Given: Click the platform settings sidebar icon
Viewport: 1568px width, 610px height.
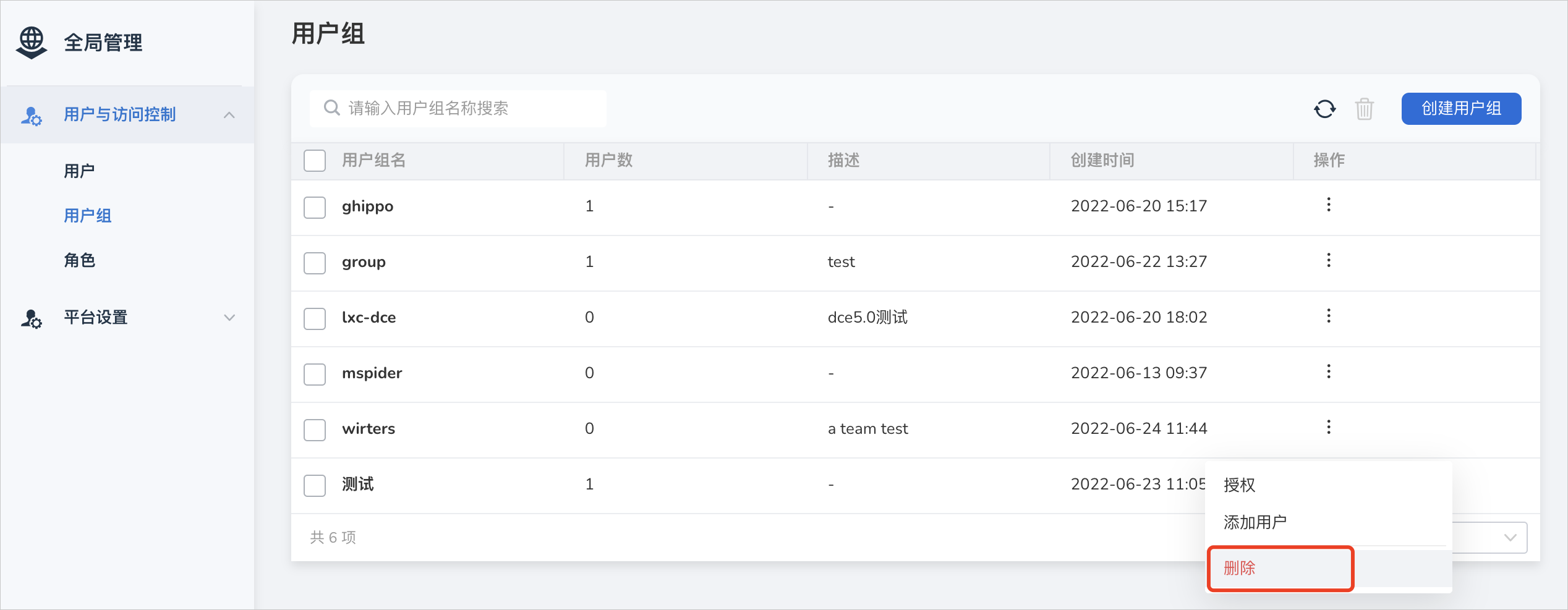Looking at the screenshot, I should click(x=32, y=318).
